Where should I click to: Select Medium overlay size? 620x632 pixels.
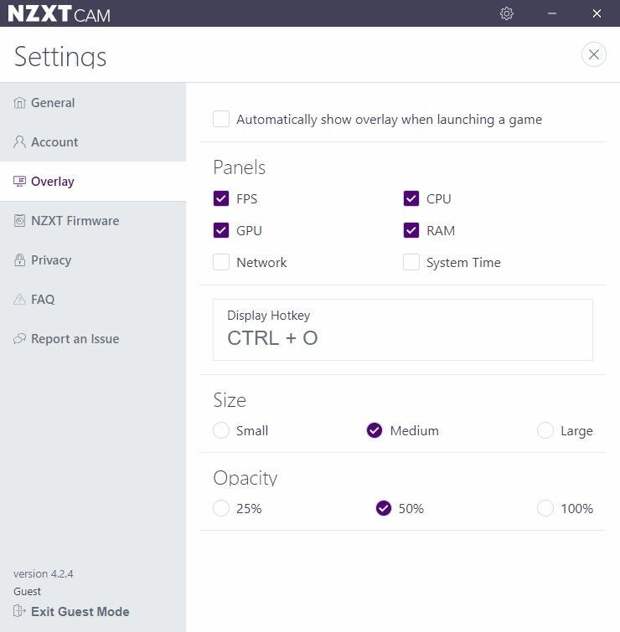point(374,430)
